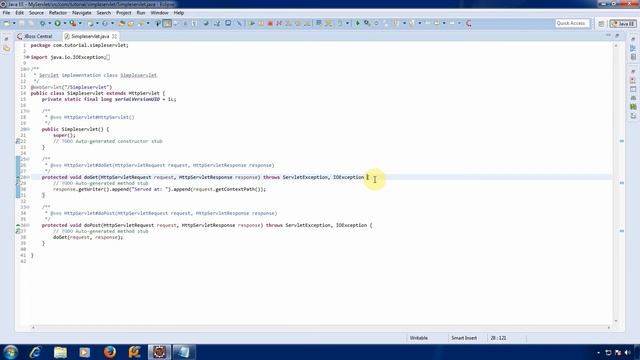Open Firefox from the taskbar
The width and height of the screenshot is (640, 360).
[x=109, y=352]
